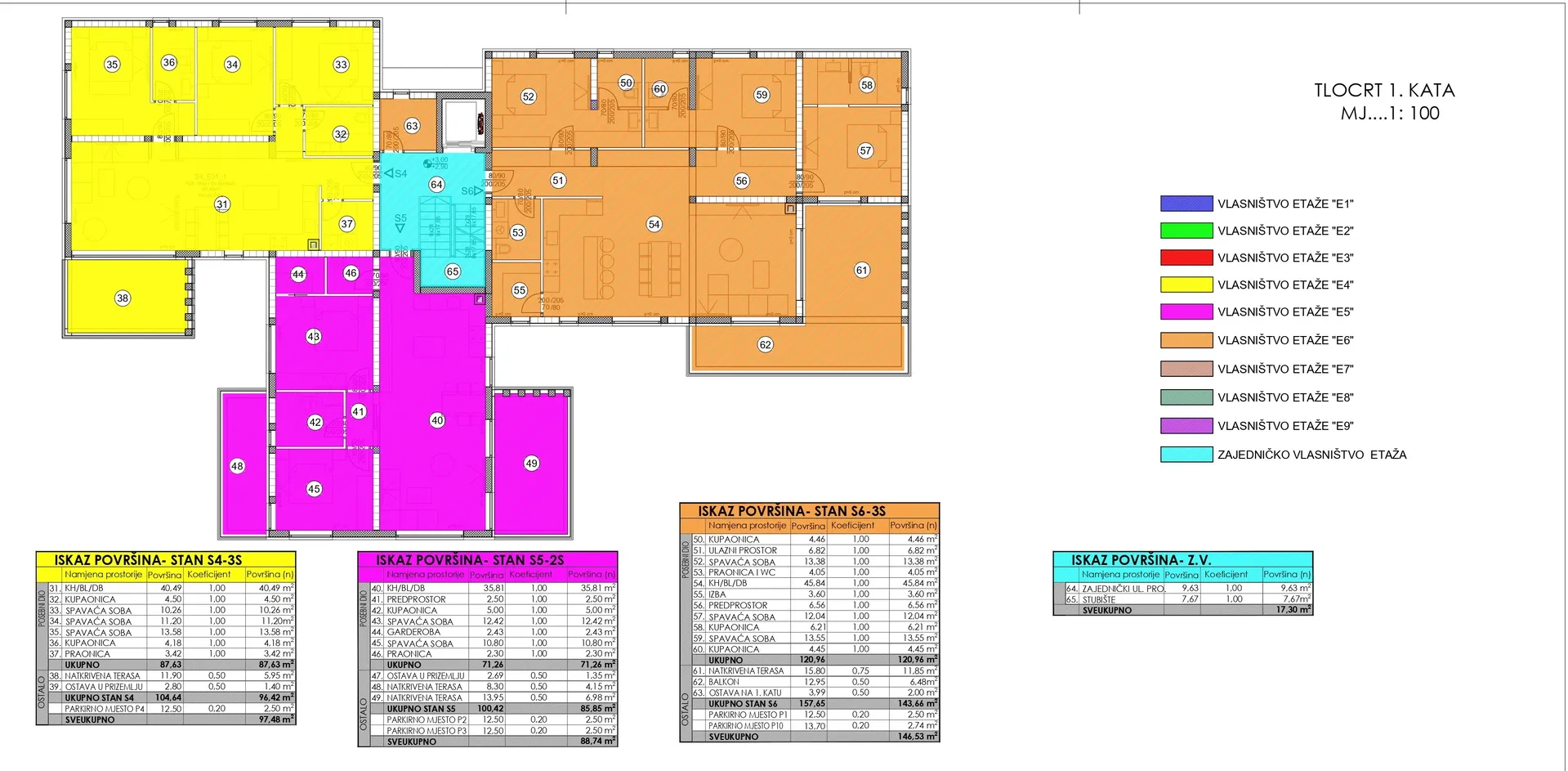Screen dimensions: 1568x771
Task: Click room marker 31 in yellow apartment
Action: pyautogui.click(x=222, y=204)
